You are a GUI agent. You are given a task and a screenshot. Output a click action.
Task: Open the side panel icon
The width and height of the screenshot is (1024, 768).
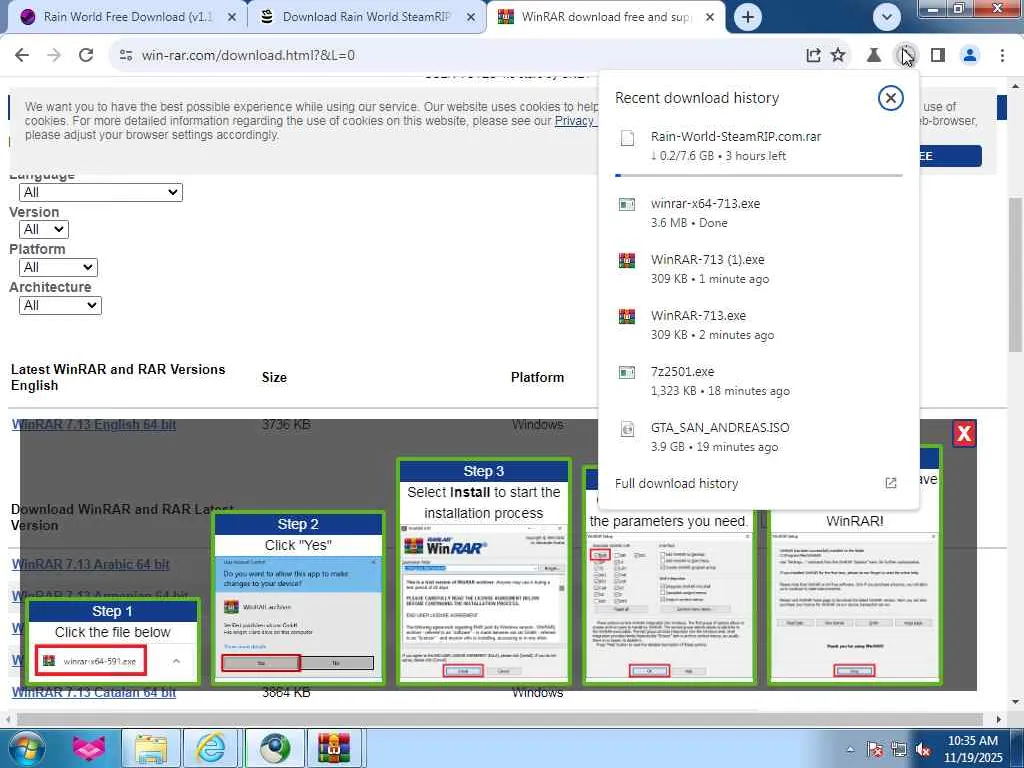click(x=938, y=56)
